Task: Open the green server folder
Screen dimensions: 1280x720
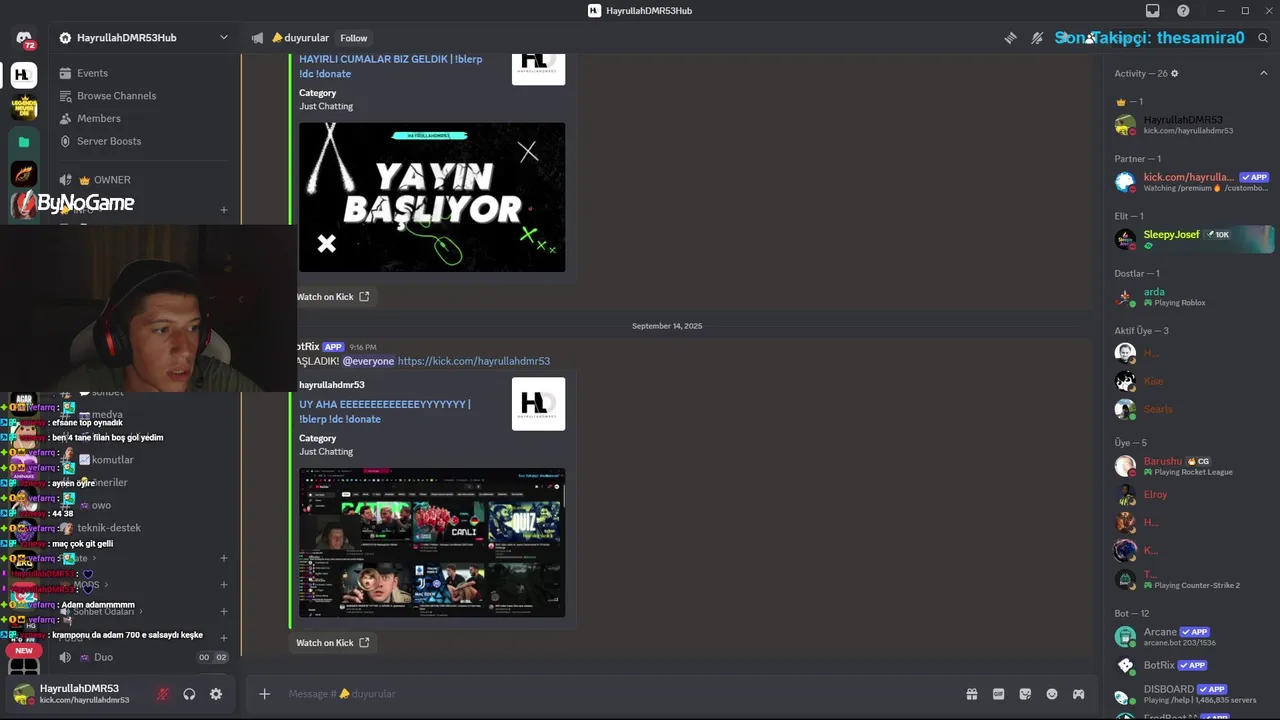Action: [24, 142]
